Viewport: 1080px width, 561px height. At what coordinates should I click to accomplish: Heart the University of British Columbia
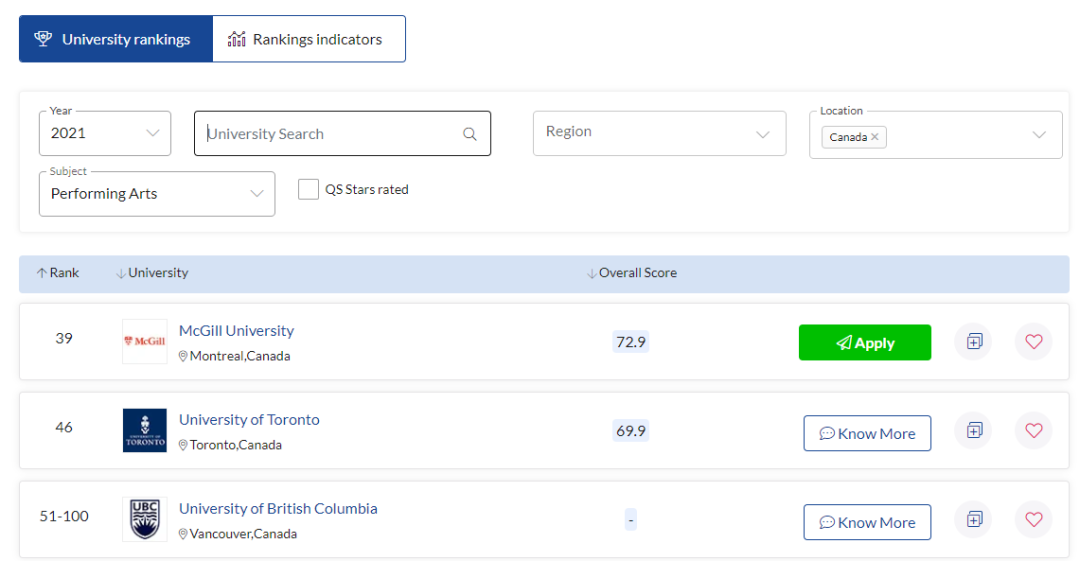click(x=1033, y=519)
